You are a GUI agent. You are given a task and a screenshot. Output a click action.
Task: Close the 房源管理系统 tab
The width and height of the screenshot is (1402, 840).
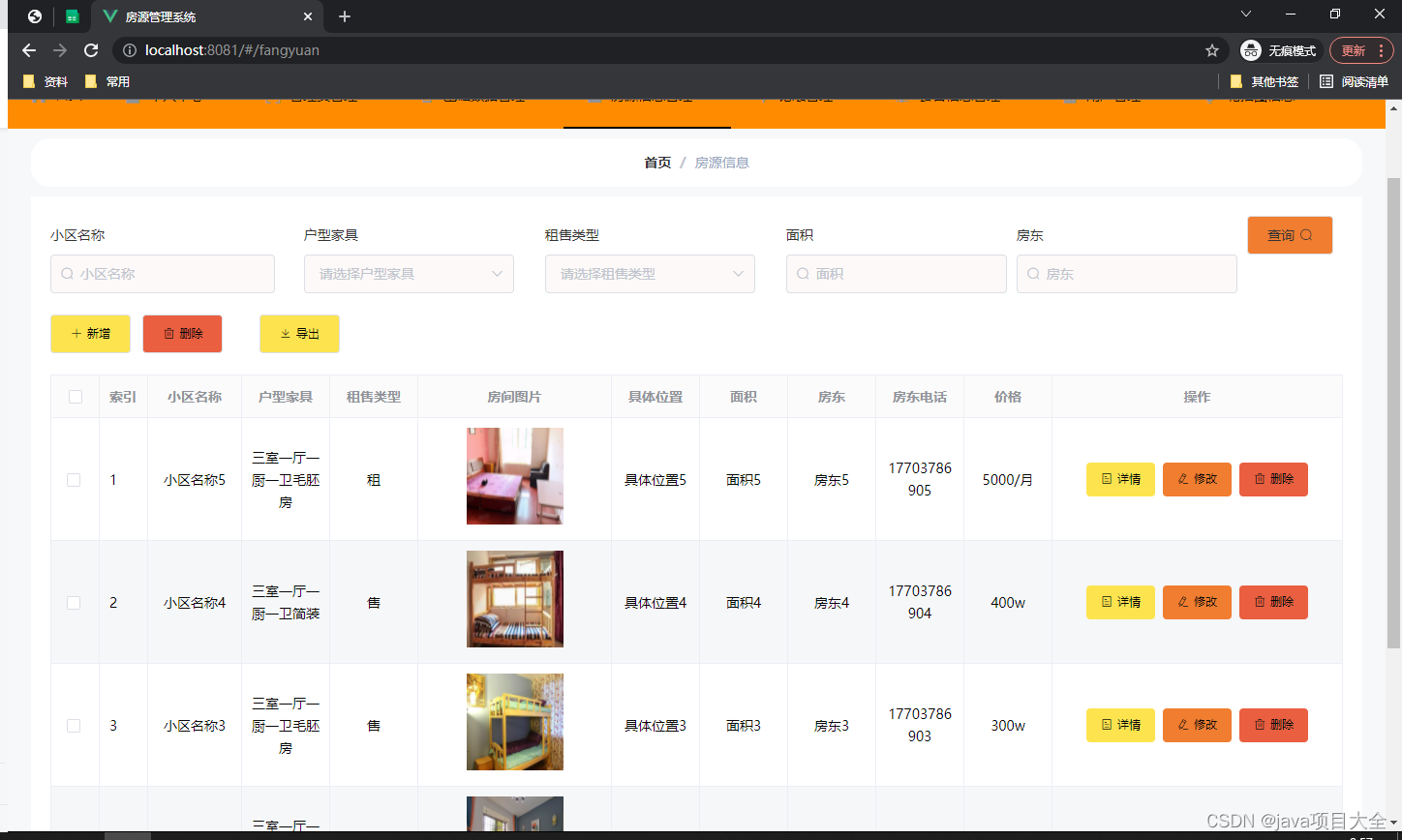pyautogui.click(x=308, y=16)
